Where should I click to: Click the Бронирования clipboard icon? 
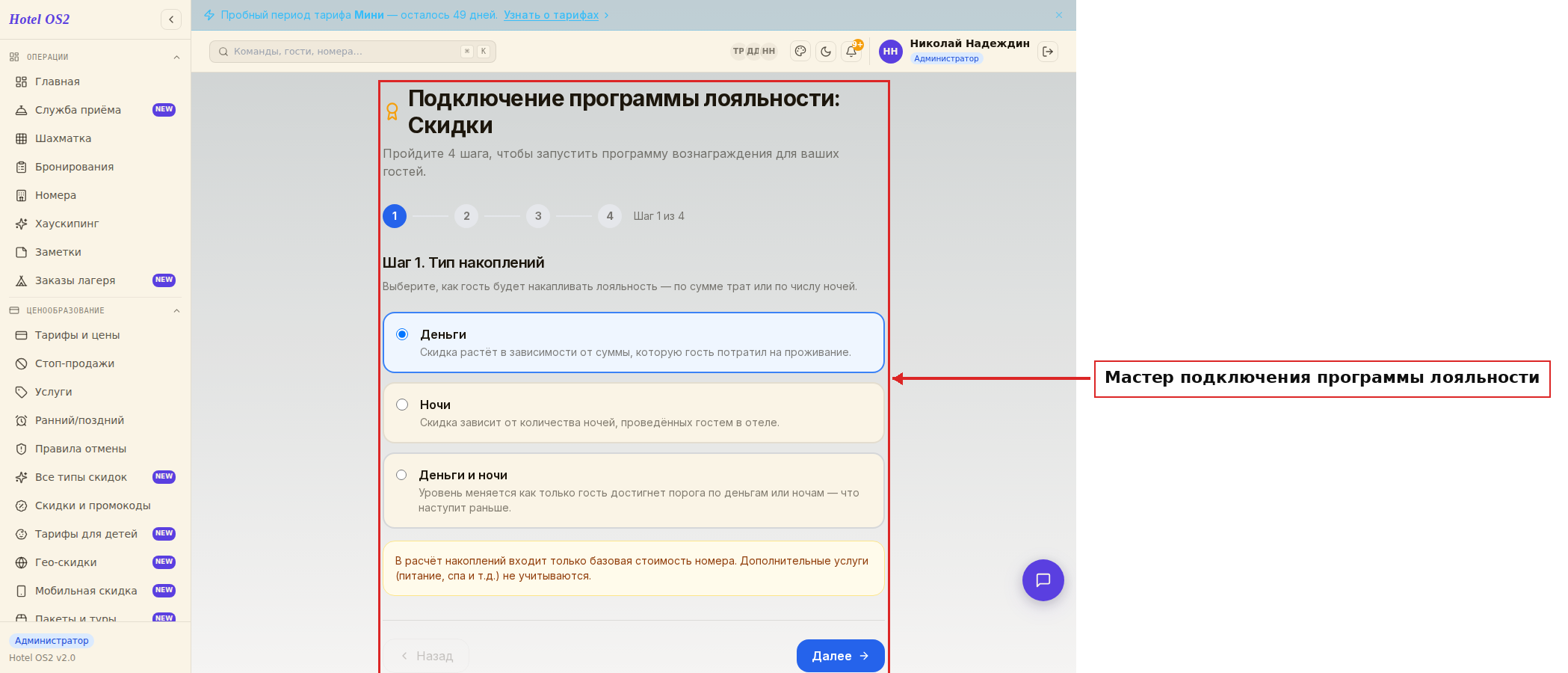click(21, 167)
